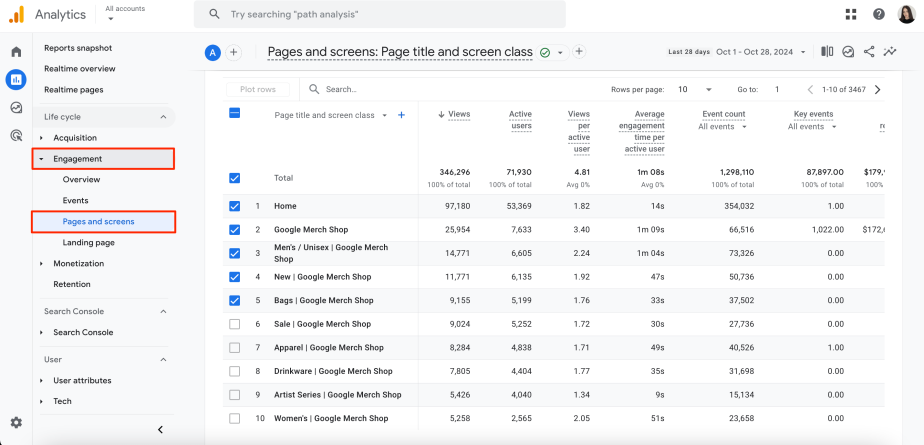Uncheck the New | Google Merch Shop checkbox
Image resolution: width=924 pixels, height=445 pixels.
coord(235,277)
